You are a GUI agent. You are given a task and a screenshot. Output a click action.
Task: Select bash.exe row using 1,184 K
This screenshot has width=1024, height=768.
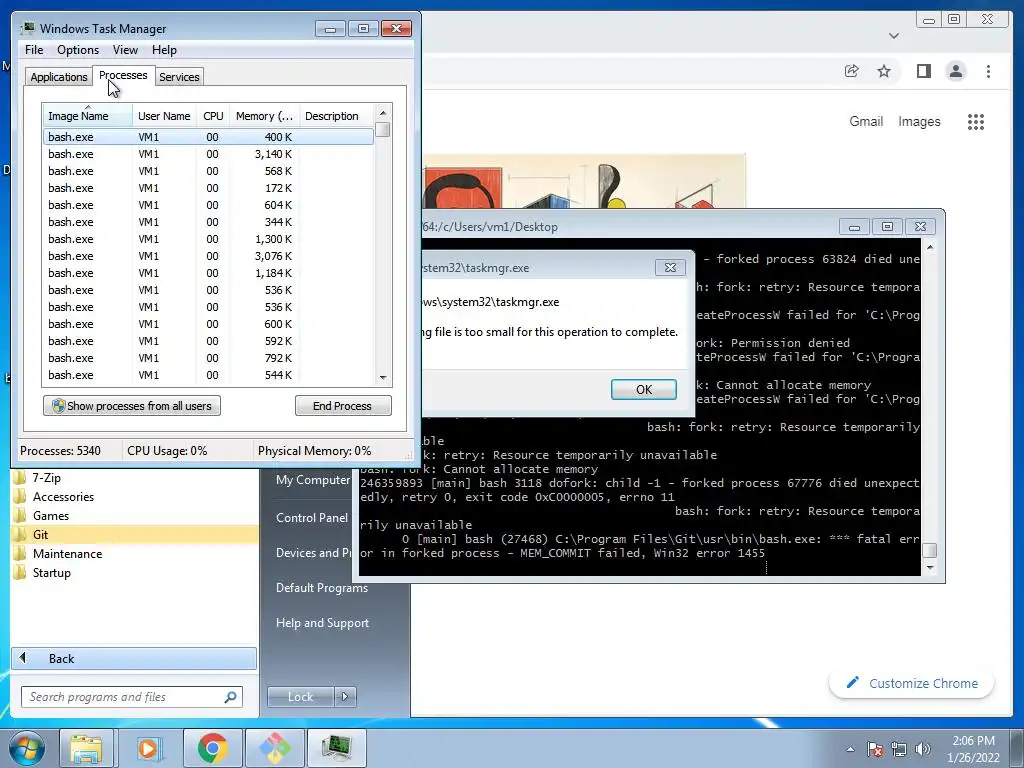[x=208, y=273]
